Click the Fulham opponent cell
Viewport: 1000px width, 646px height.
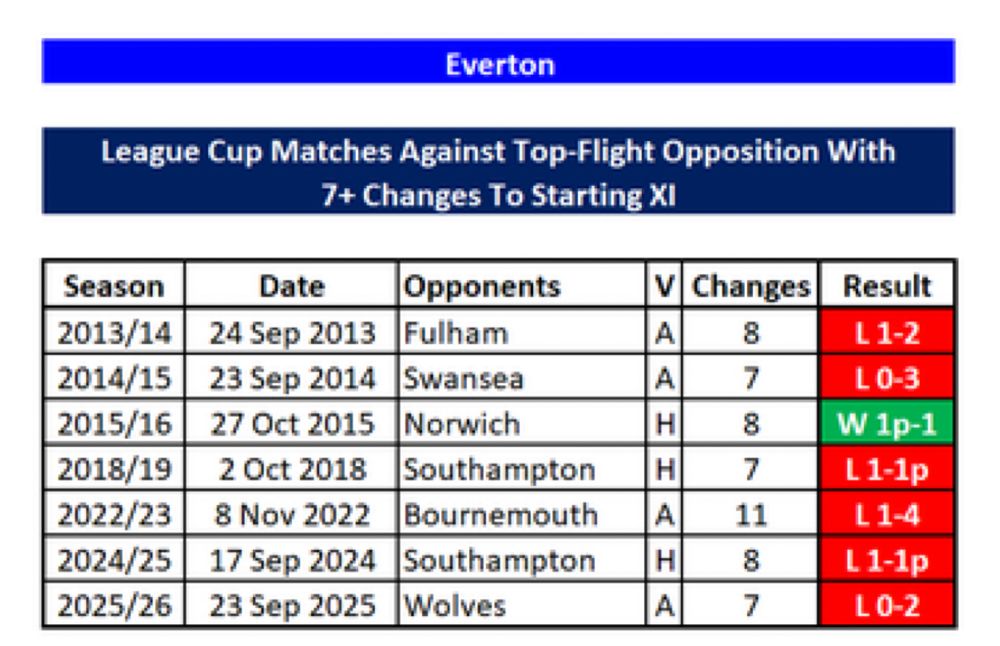point(520,333)
